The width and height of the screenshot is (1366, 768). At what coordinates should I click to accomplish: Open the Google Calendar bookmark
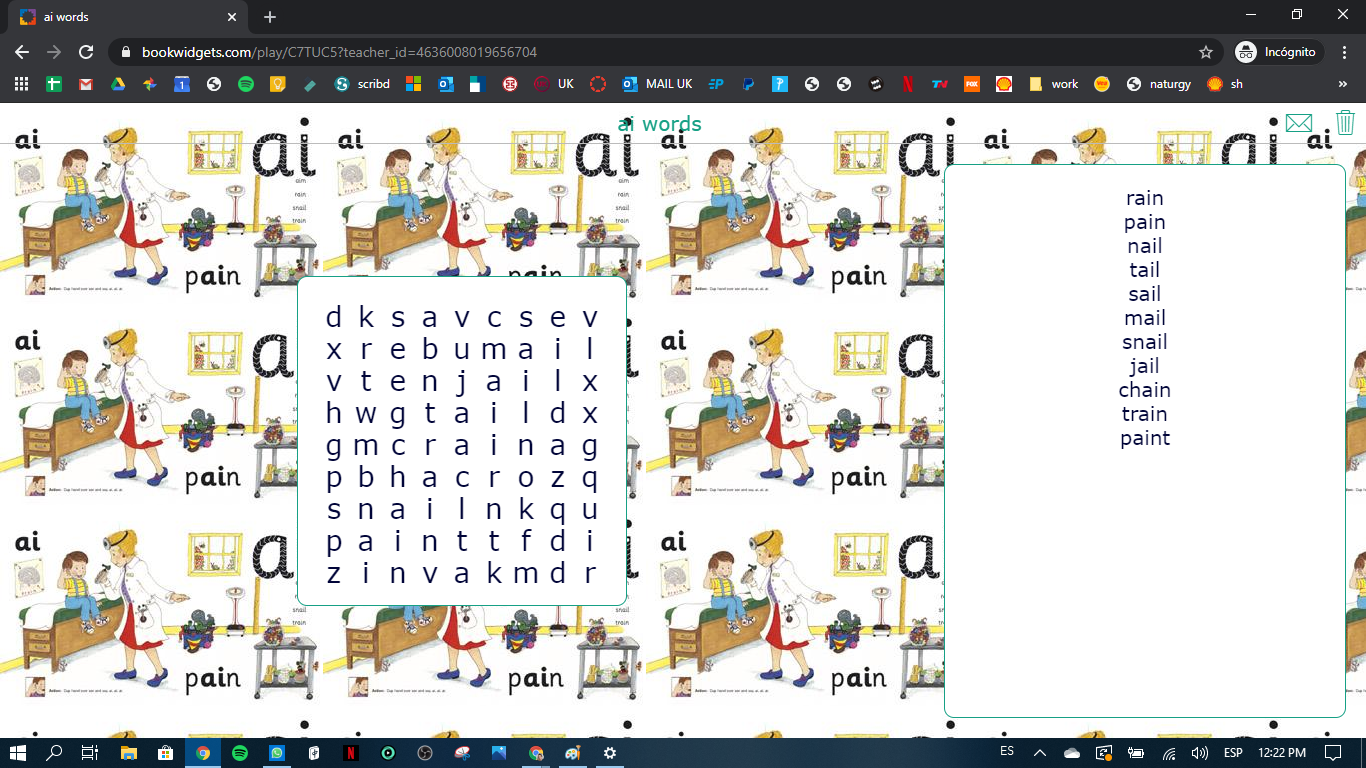coord(181,84)
